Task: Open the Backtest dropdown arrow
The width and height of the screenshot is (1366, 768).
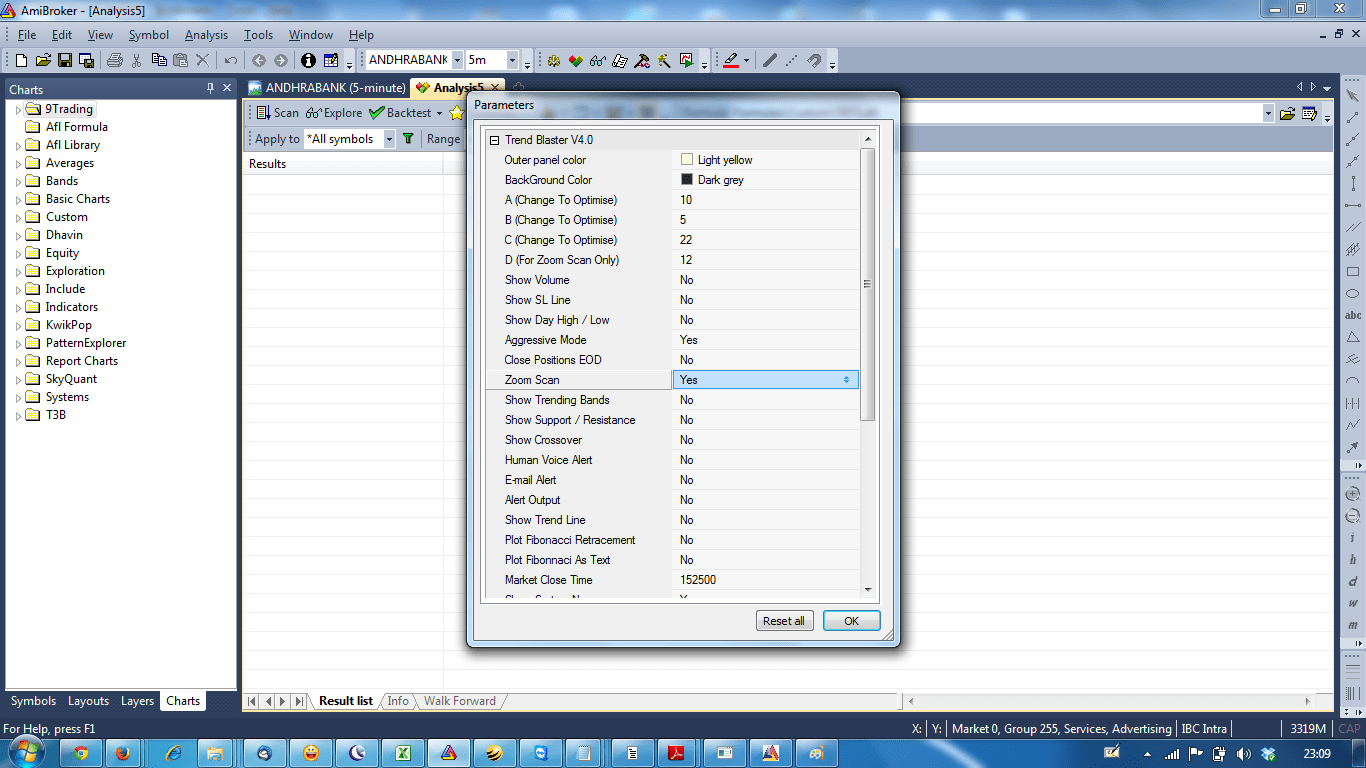Action: 439,113
